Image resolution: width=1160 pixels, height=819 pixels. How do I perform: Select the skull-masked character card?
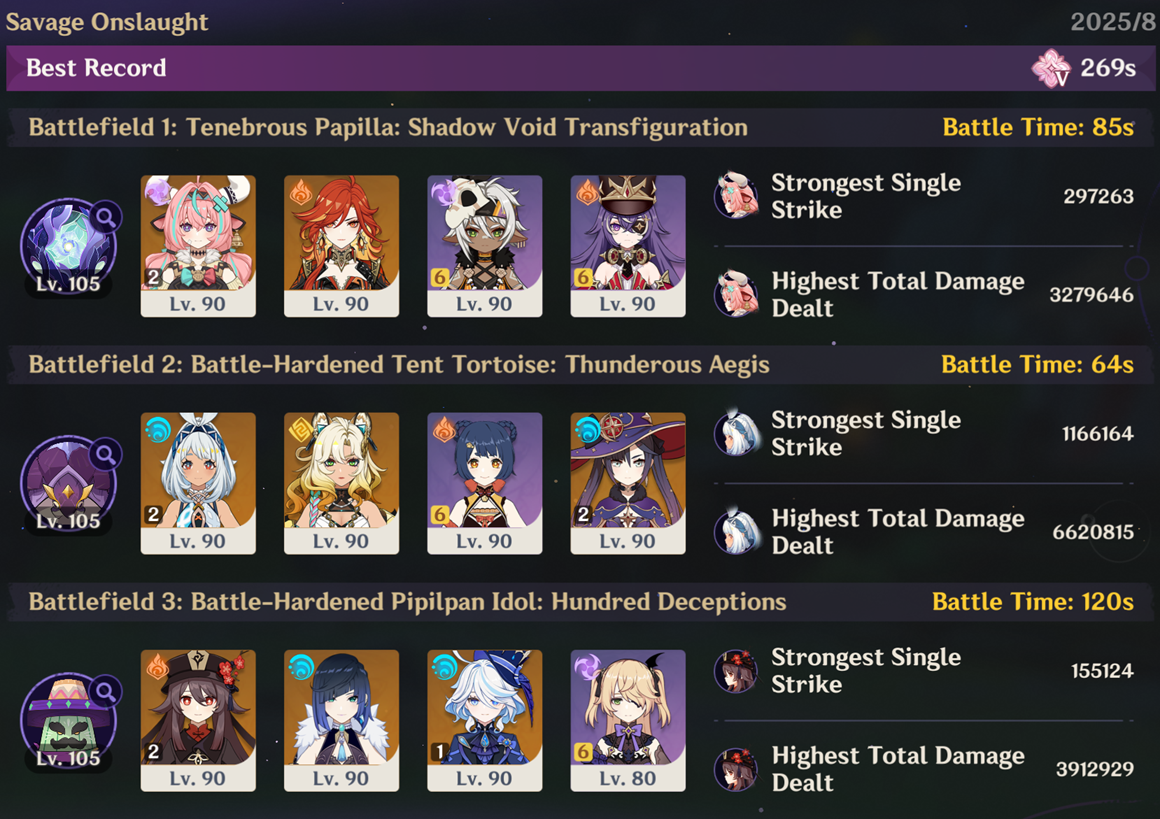click(x=485, y=246)
